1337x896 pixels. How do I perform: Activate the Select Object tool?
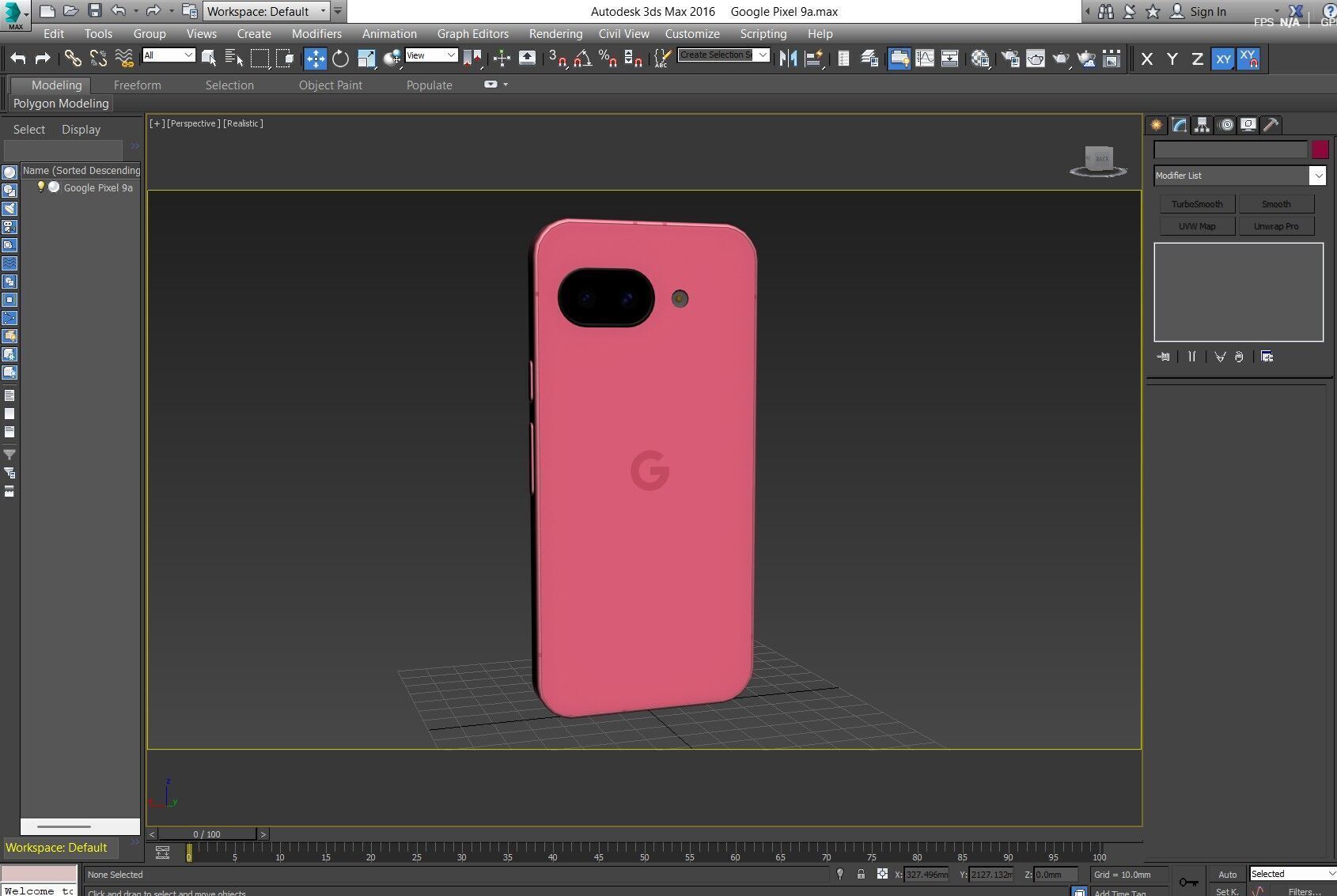click(x=209, y=58)
